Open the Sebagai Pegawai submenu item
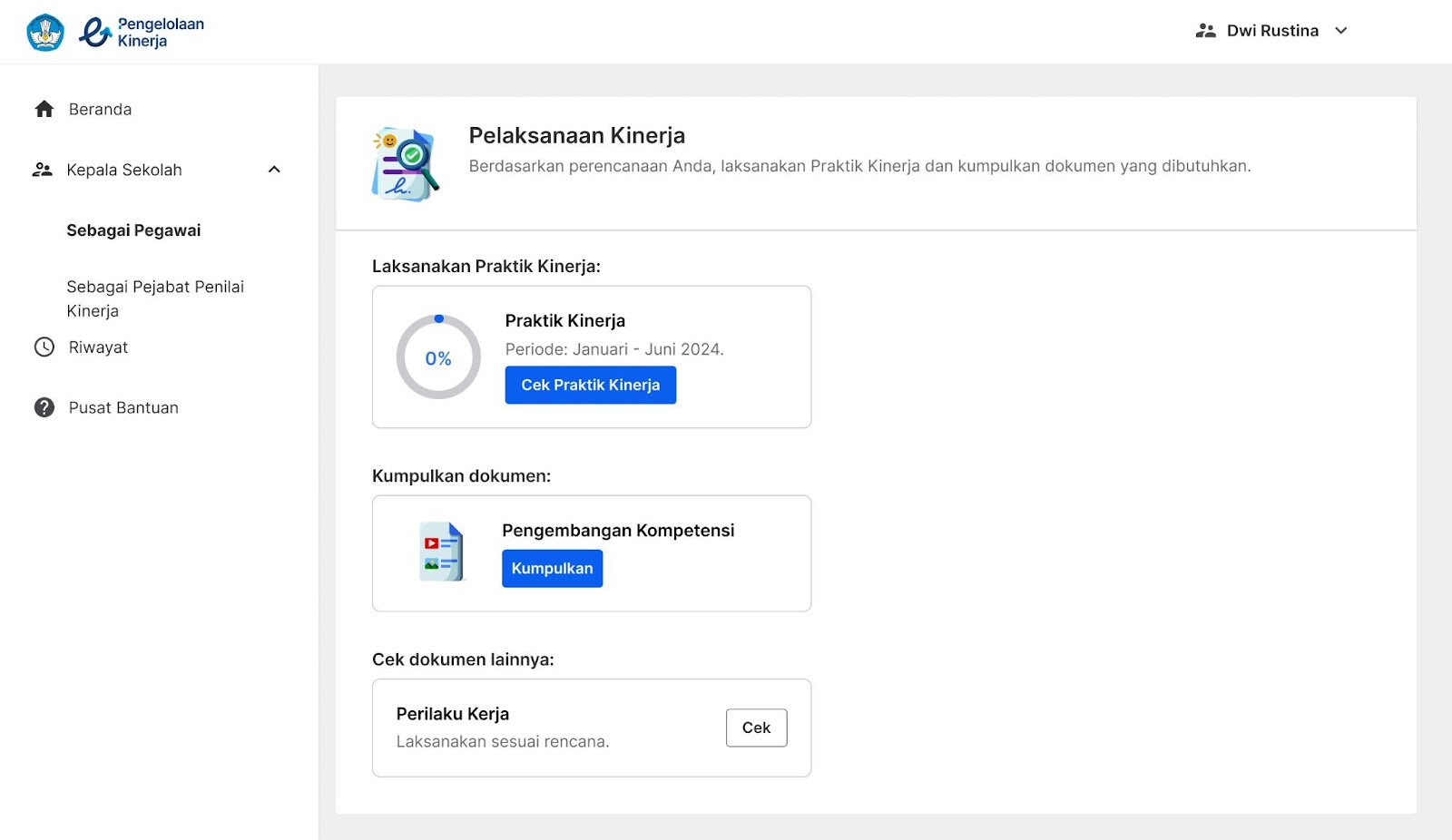 [x=133, y=230]
